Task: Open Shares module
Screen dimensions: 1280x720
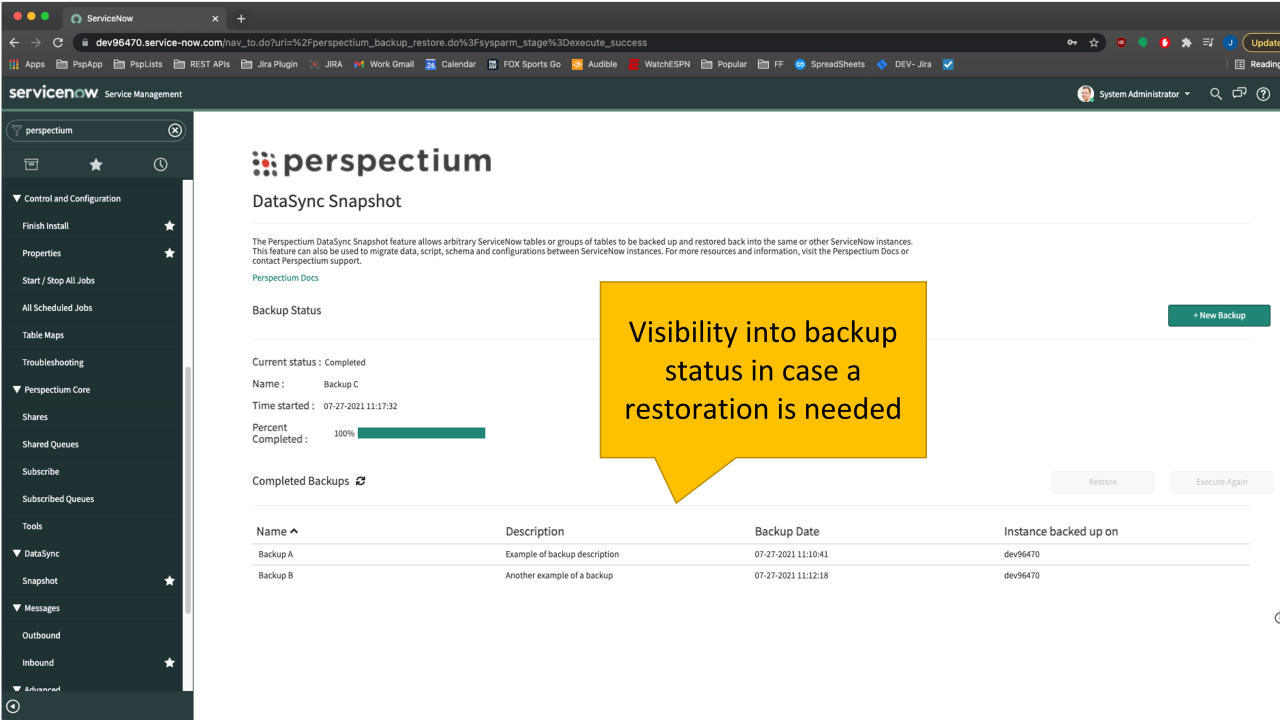Action: pyautogui.click(x=35, y=417)
